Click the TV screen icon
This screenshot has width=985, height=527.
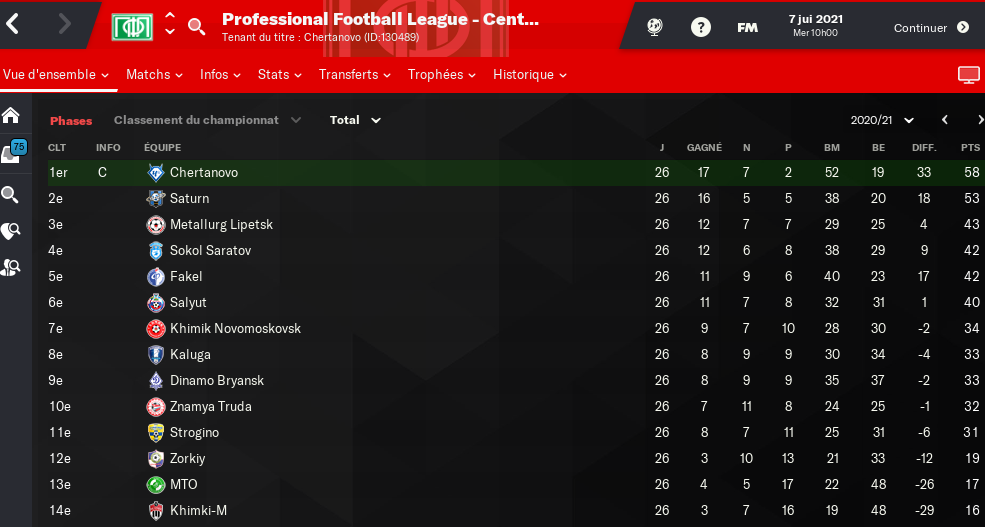click(967, 75)
